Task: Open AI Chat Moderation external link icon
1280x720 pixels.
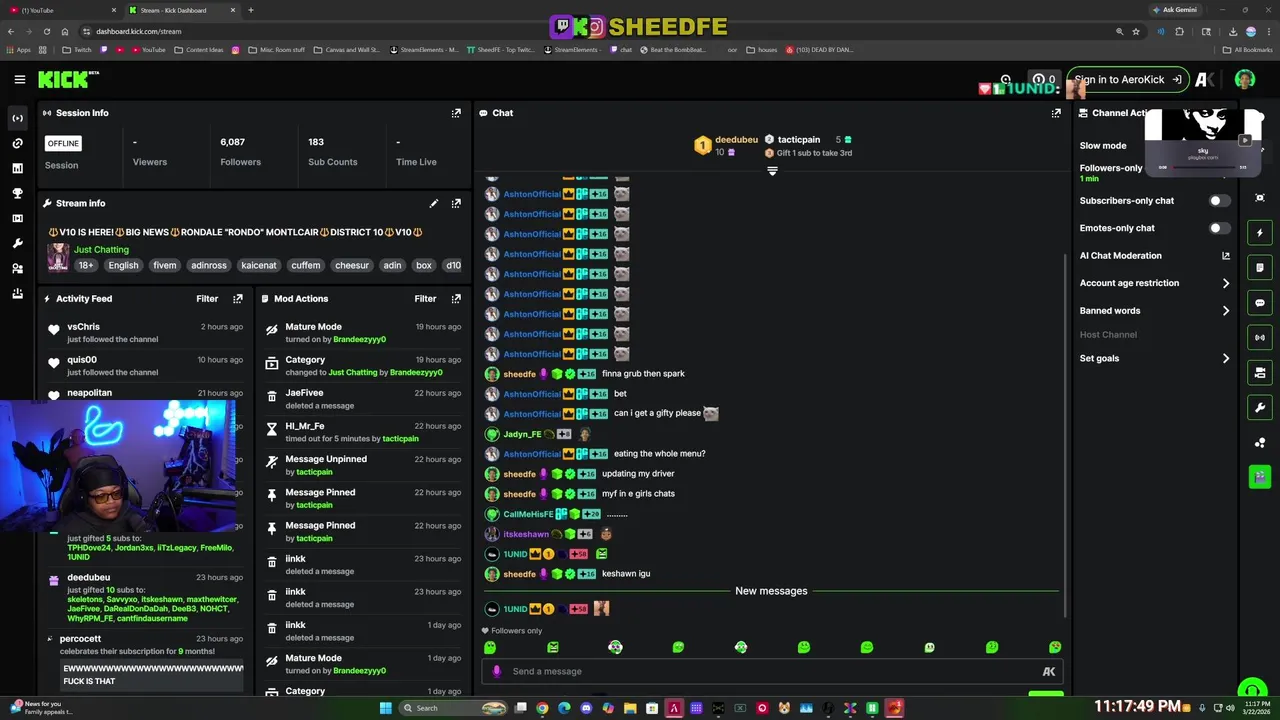Action: point(1226,256)
